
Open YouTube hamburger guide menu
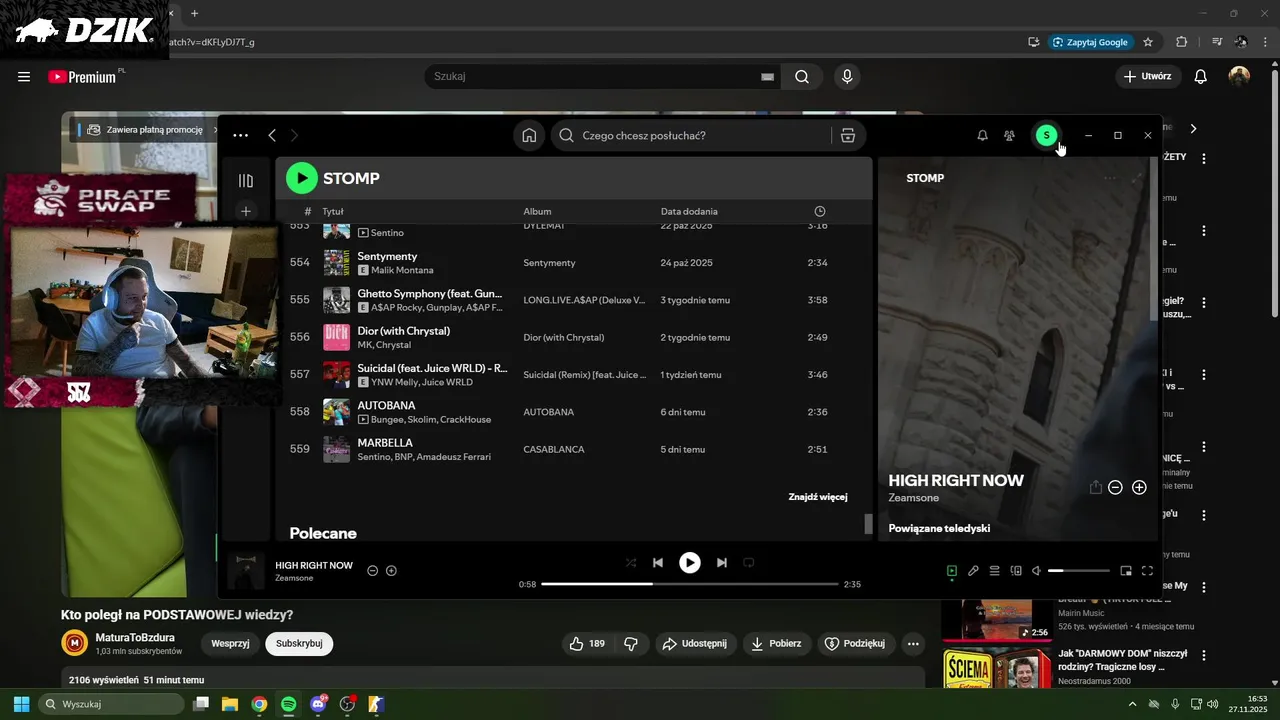(24, 77)
